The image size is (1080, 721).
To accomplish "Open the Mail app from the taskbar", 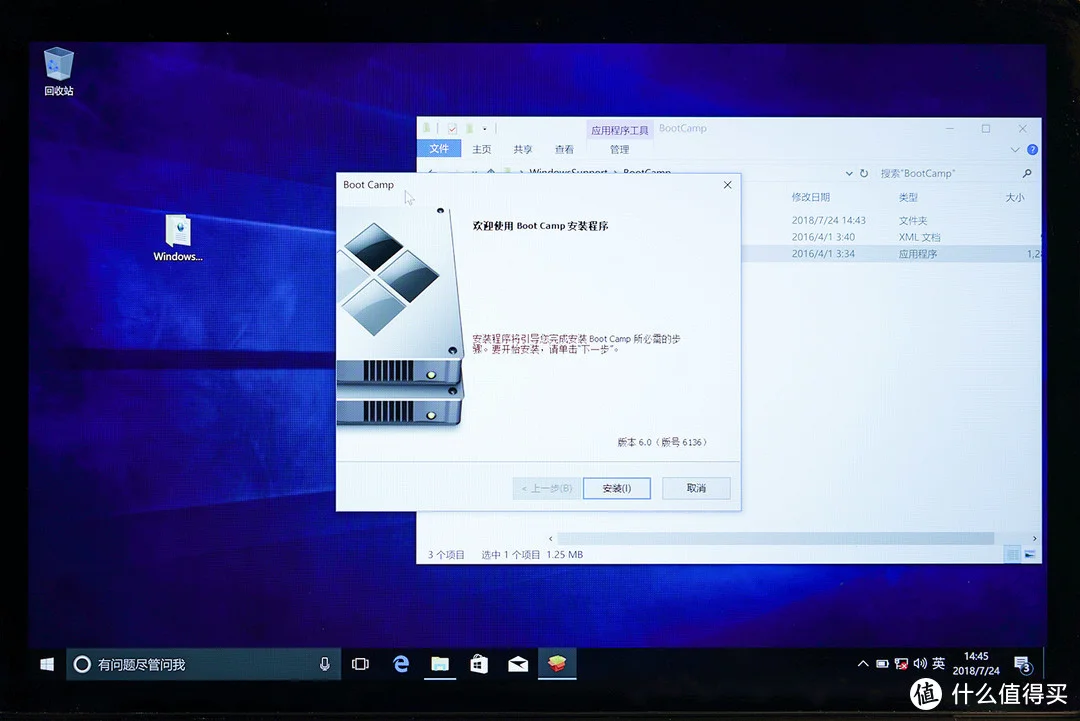I will [x=518, y=664].
